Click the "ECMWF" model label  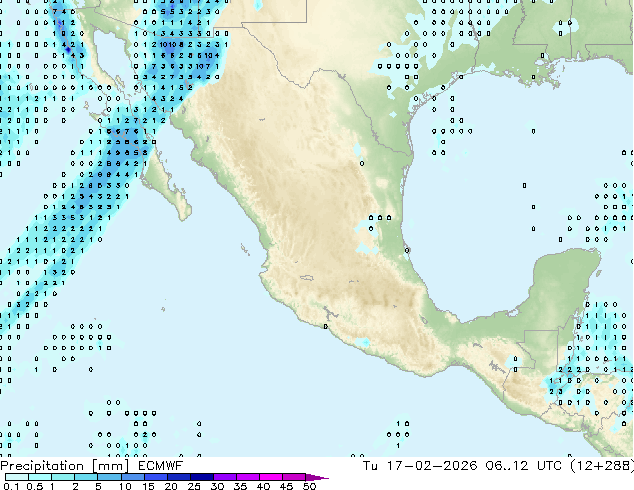tap(161, 466)
